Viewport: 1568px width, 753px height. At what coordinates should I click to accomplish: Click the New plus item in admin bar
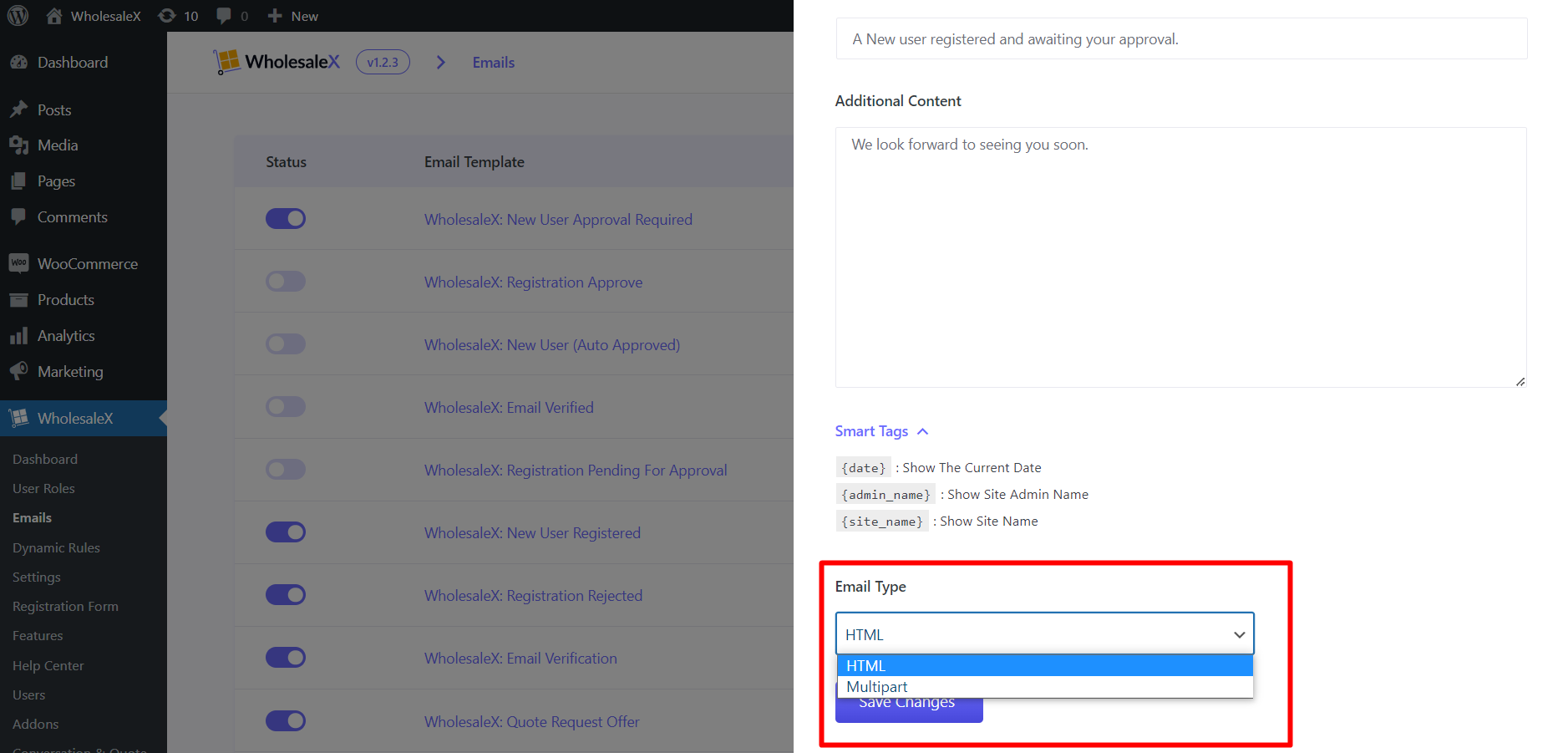(x=293, y=16)
